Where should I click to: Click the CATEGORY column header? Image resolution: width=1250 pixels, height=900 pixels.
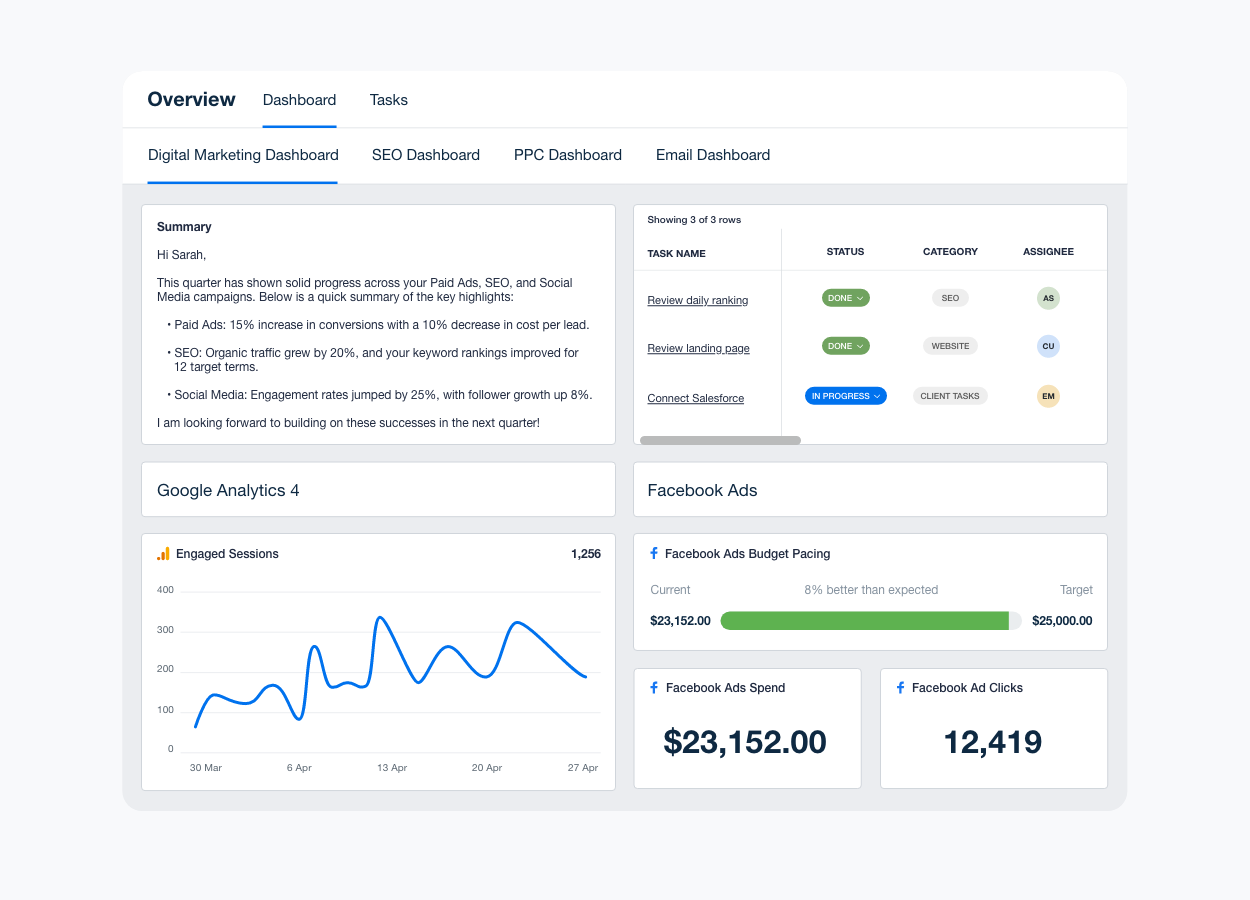pyautogui.click(x=950, y=252)
